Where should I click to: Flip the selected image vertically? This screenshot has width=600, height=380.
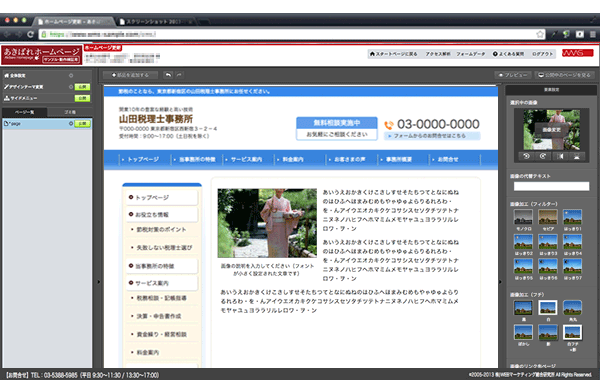[577, 156]
